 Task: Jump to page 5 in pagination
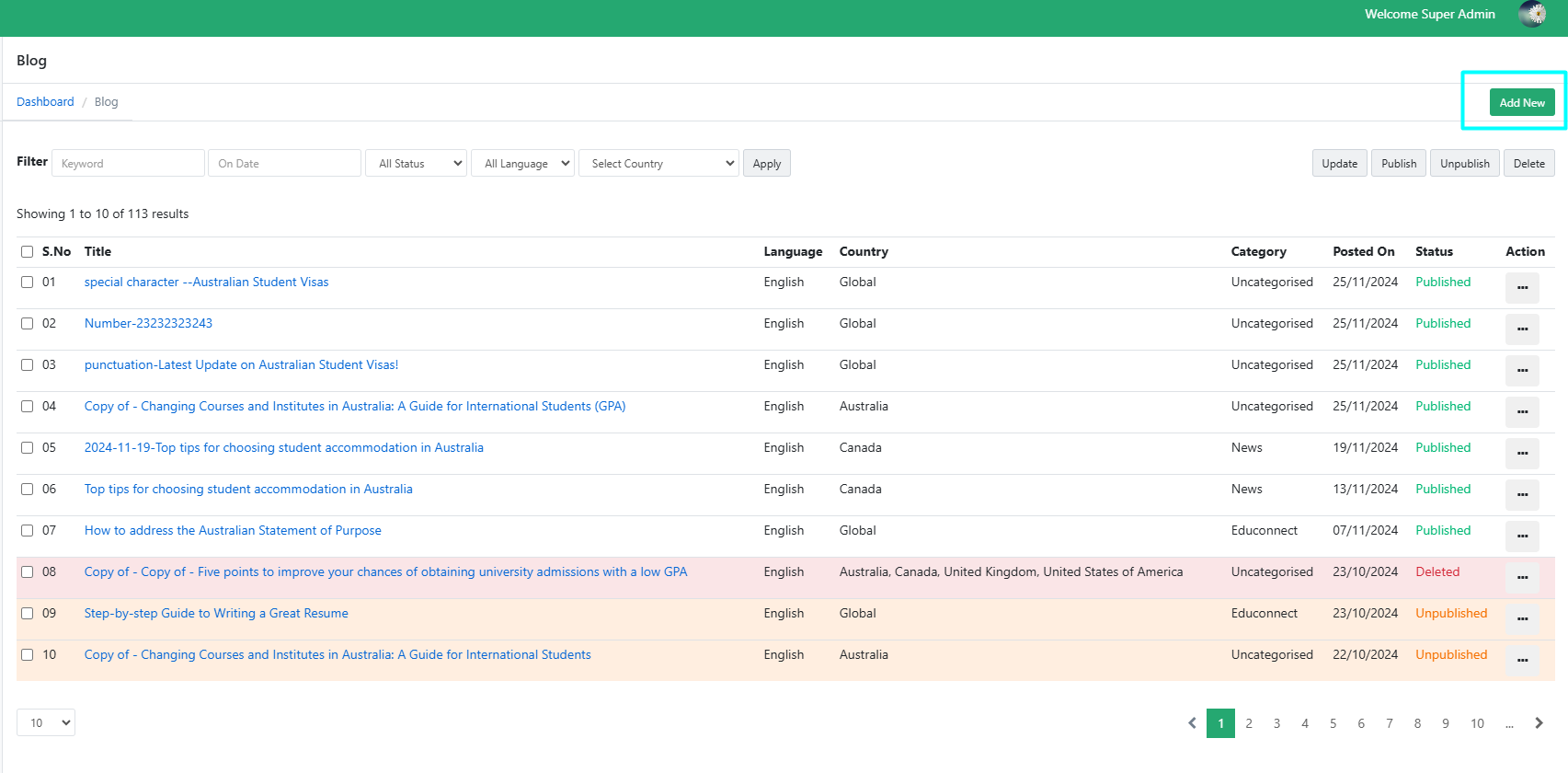pos(1333,723)
